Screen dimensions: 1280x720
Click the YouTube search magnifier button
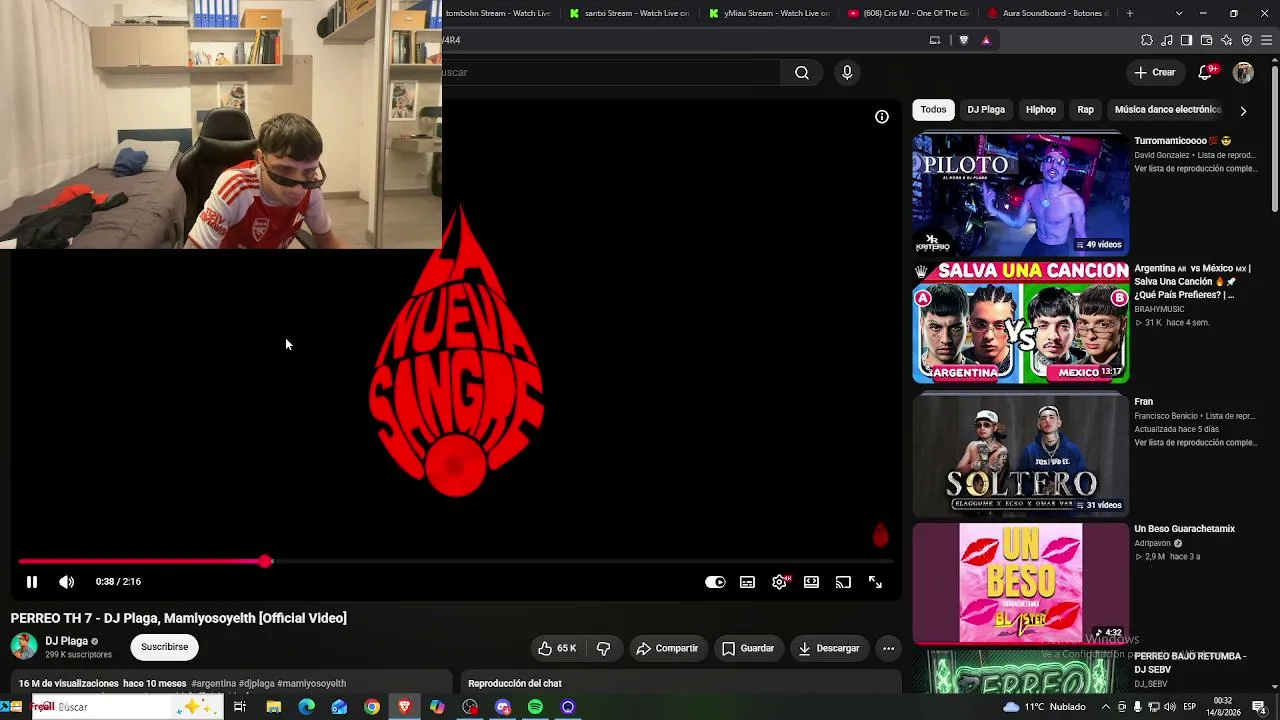pos(802,72)
